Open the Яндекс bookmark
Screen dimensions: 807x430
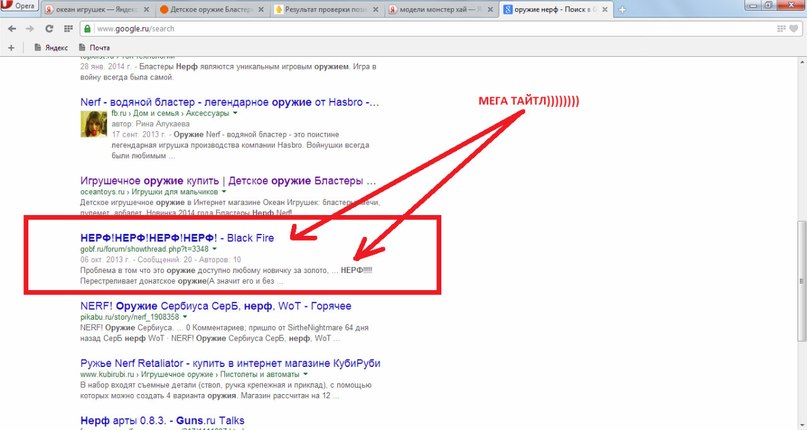pyautogui.click(x=51, y=47)
